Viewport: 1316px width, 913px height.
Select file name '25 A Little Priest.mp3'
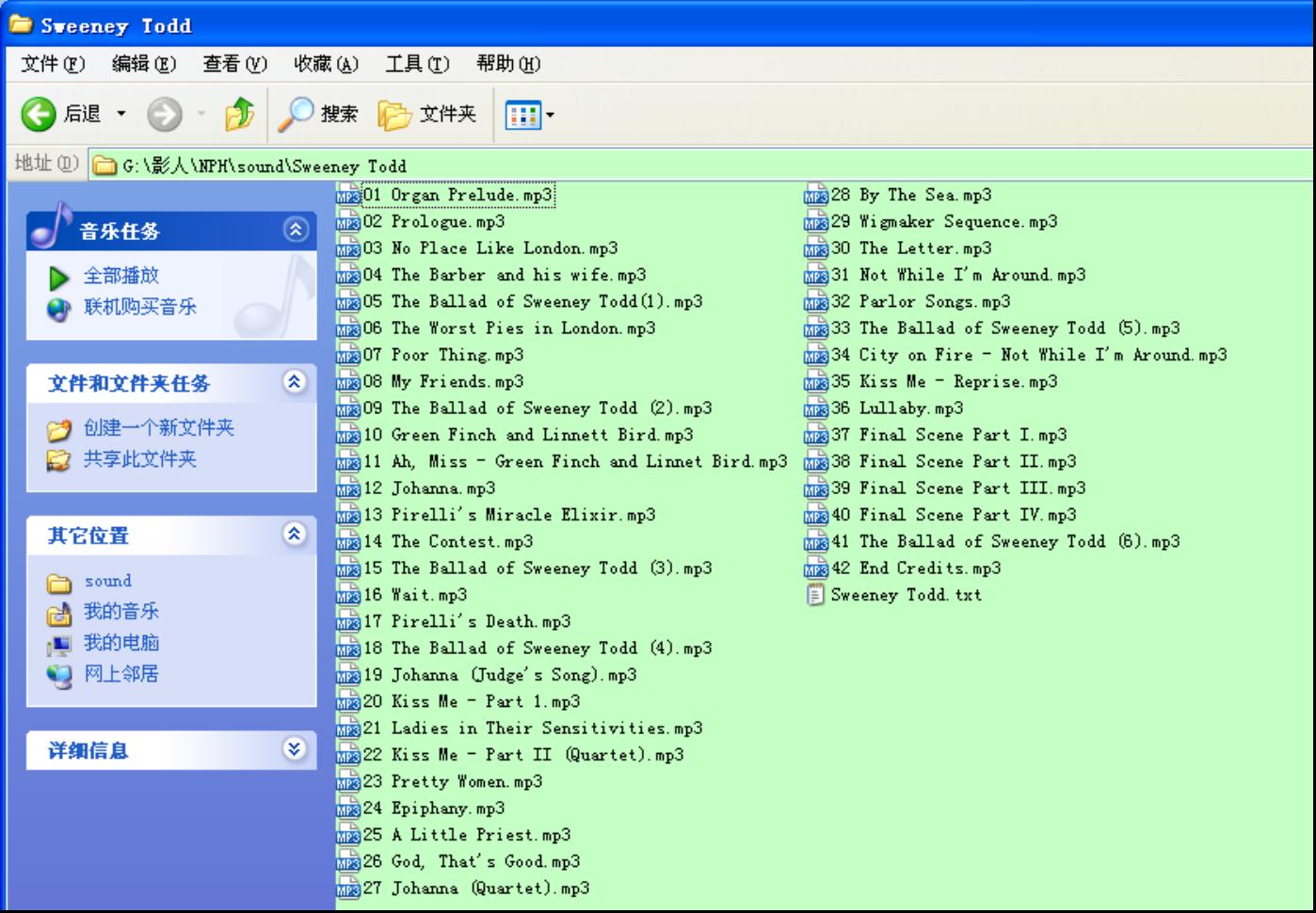(x=467, y=836)
